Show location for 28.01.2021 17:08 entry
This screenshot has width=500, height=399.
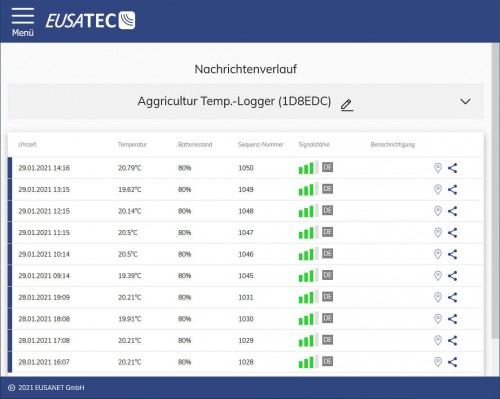438,340
